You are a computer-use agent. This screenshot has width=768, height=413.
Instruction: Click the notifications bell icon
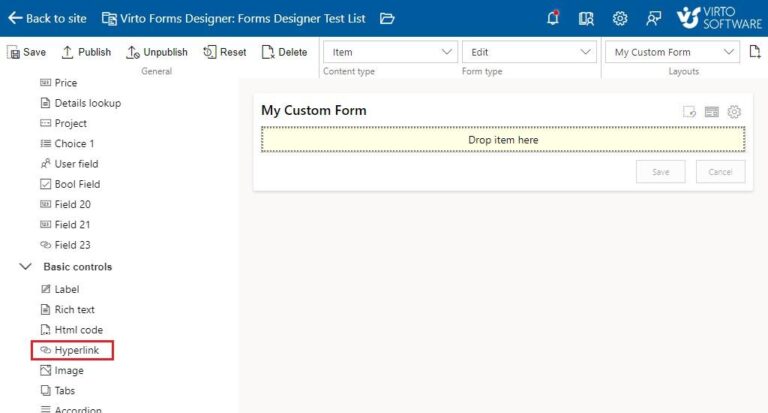[x=553, y=18]
